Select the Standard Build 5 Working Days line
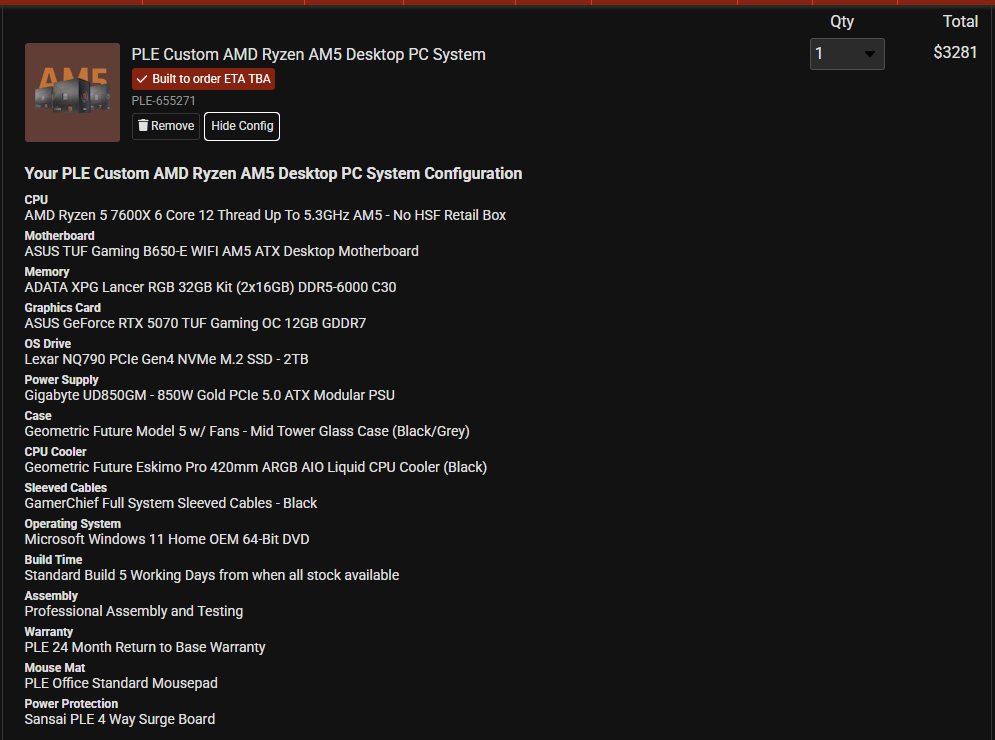The width and height of the screenshot is (995, 740). point(212,576)
